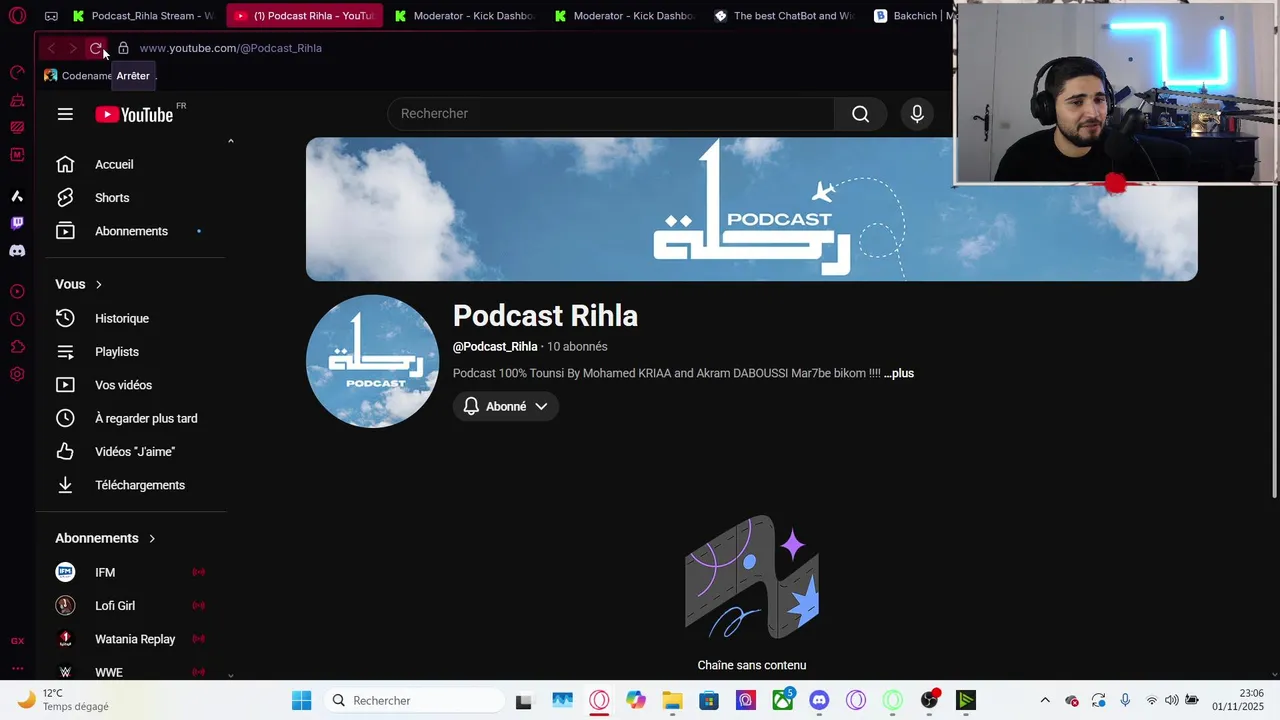Show hidden system tray icons
The width and height of the screenshot is (1280, 720).
1045,700
